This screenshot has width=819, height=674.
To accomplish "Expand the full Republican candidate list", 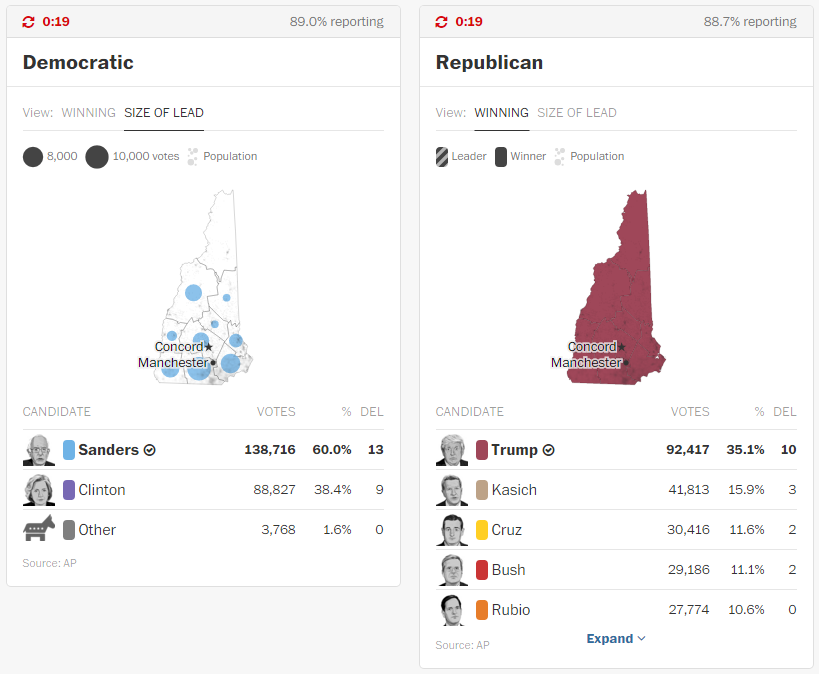I will click(610, 638).
